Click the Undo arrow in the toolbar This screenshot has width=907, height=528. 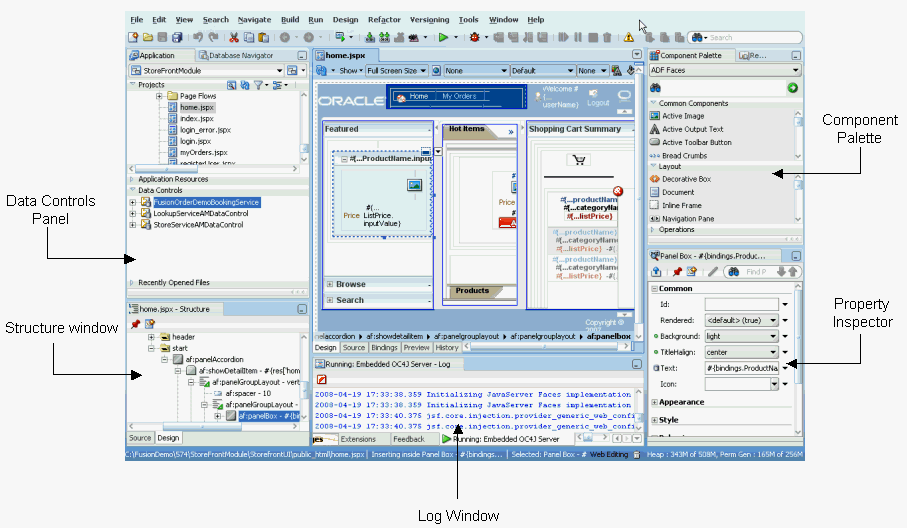pyautogui.click(x=198, y=38)
